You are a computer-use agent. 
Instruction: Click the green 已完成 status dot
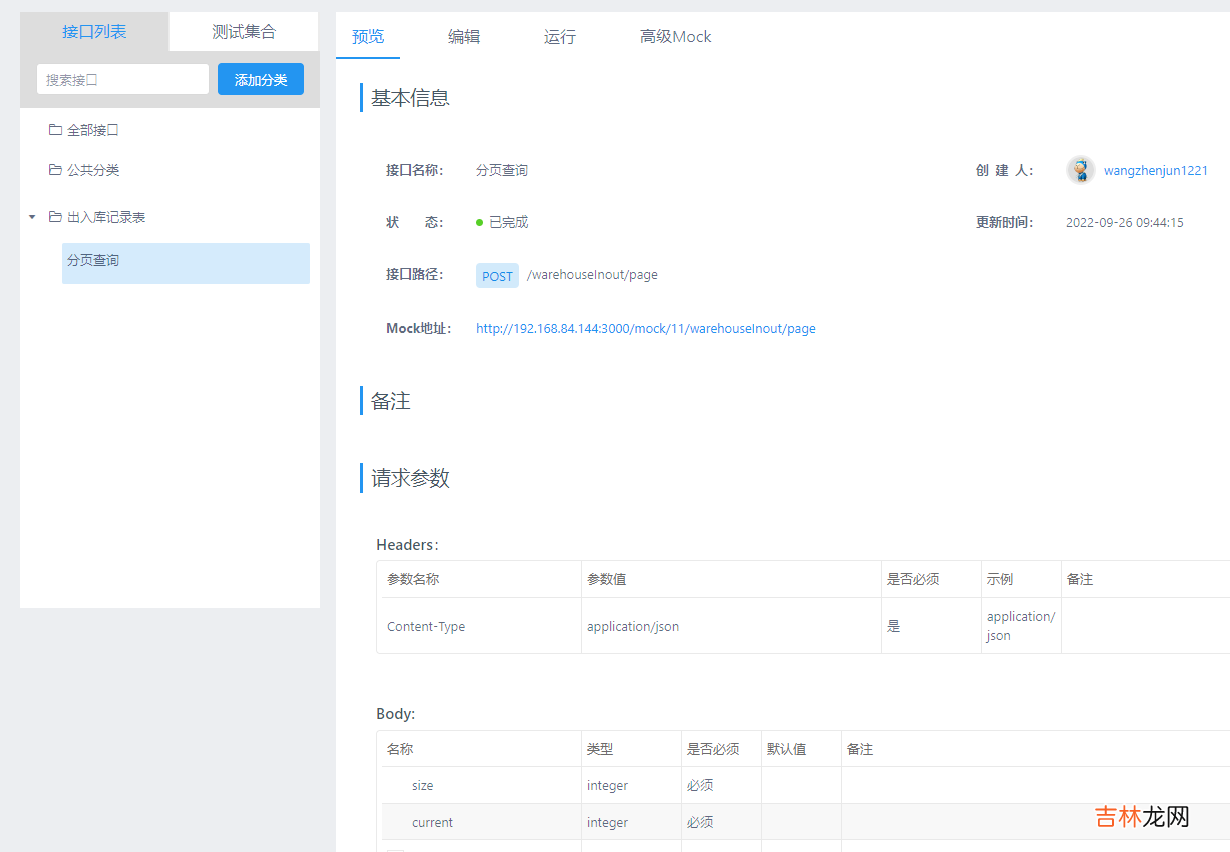point(480,222)
